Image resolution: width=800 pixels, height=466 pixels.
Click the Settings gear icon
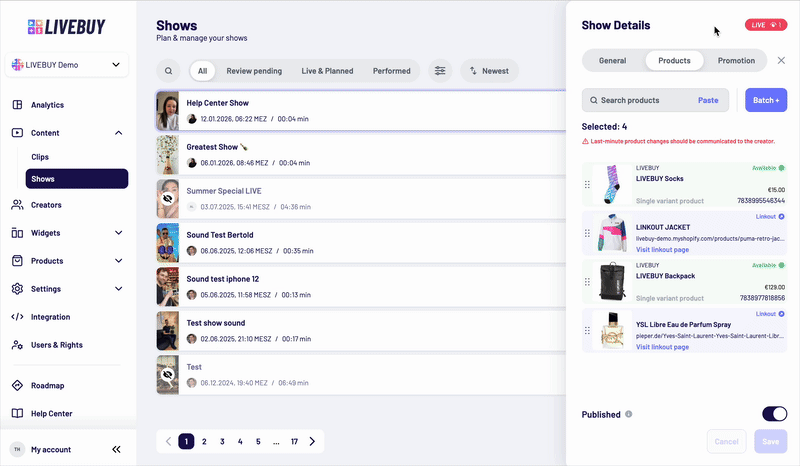(17, 289)
